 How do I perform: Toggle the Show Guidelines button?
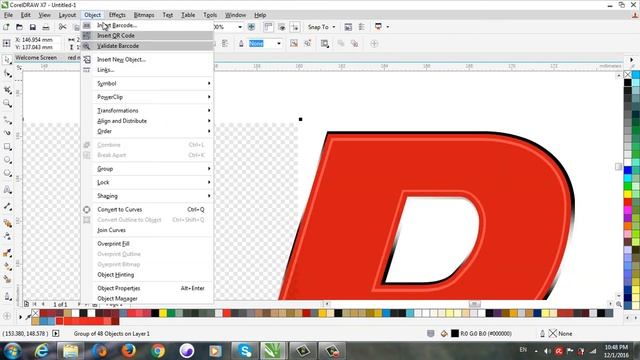[295, 27]
